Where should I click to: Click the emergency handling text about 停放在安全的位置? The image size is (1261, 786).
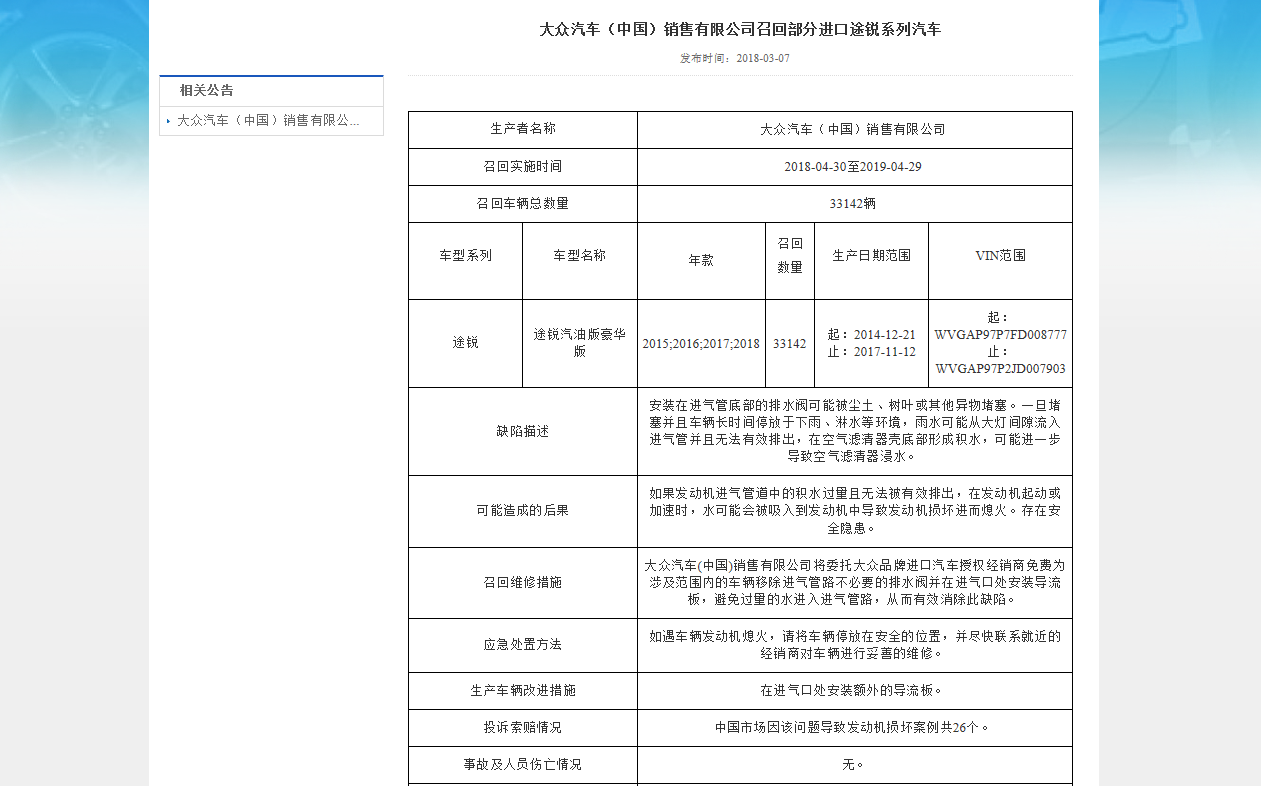855,645
